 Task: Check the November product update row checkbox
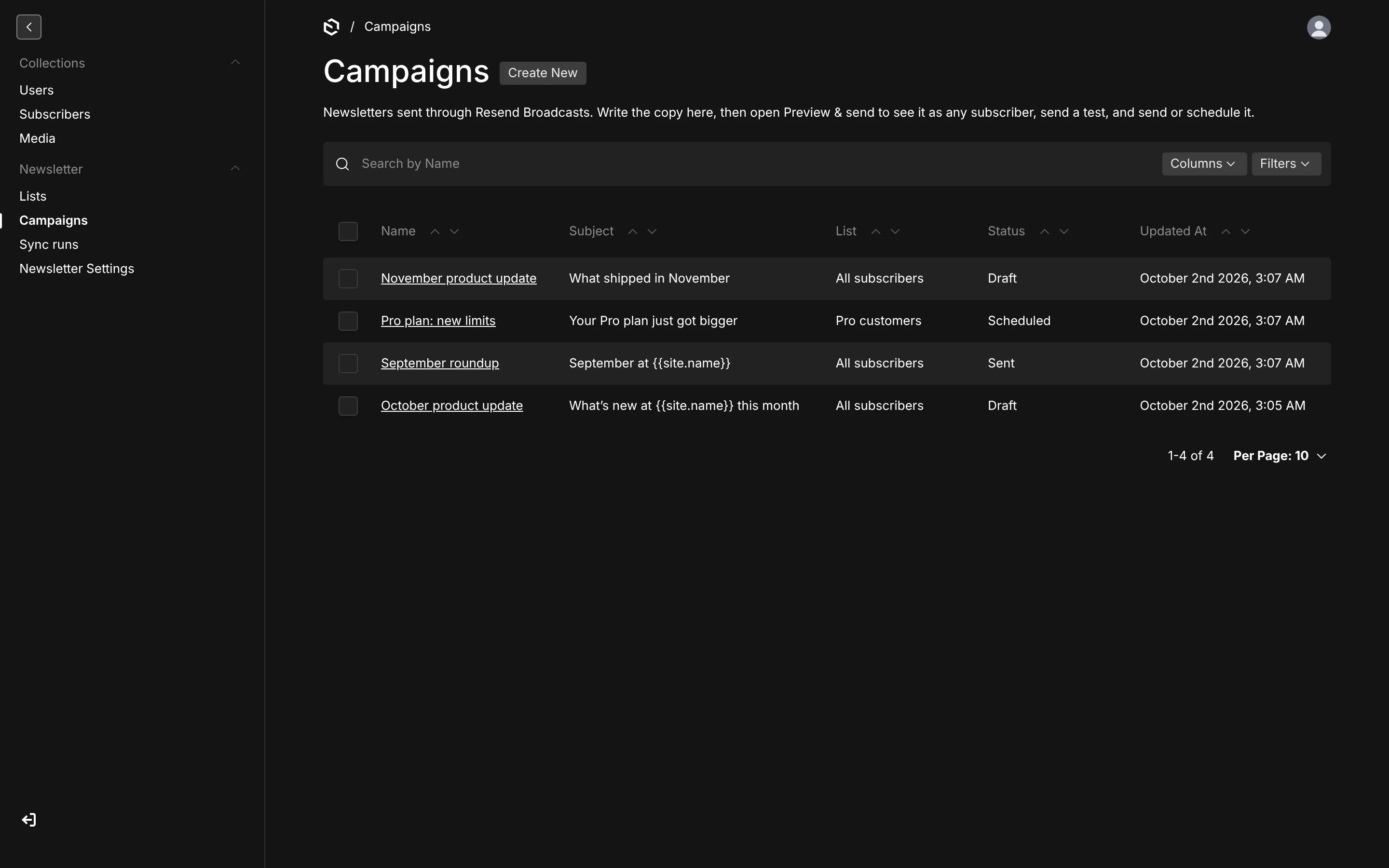tap(348, 278)
